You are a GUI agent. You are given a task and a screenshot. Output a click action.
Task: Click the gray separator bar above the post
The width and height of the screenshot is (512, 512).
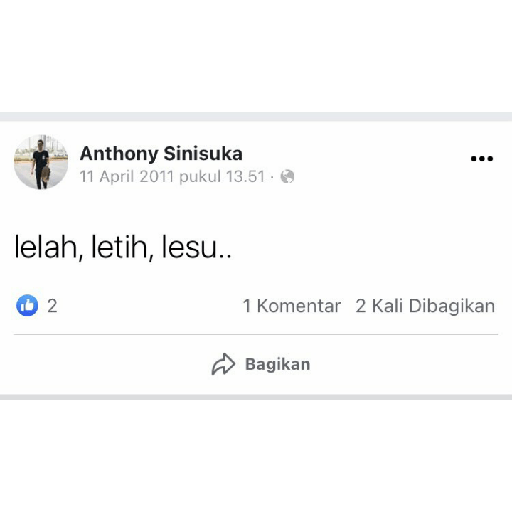click(x=256, y=117)
